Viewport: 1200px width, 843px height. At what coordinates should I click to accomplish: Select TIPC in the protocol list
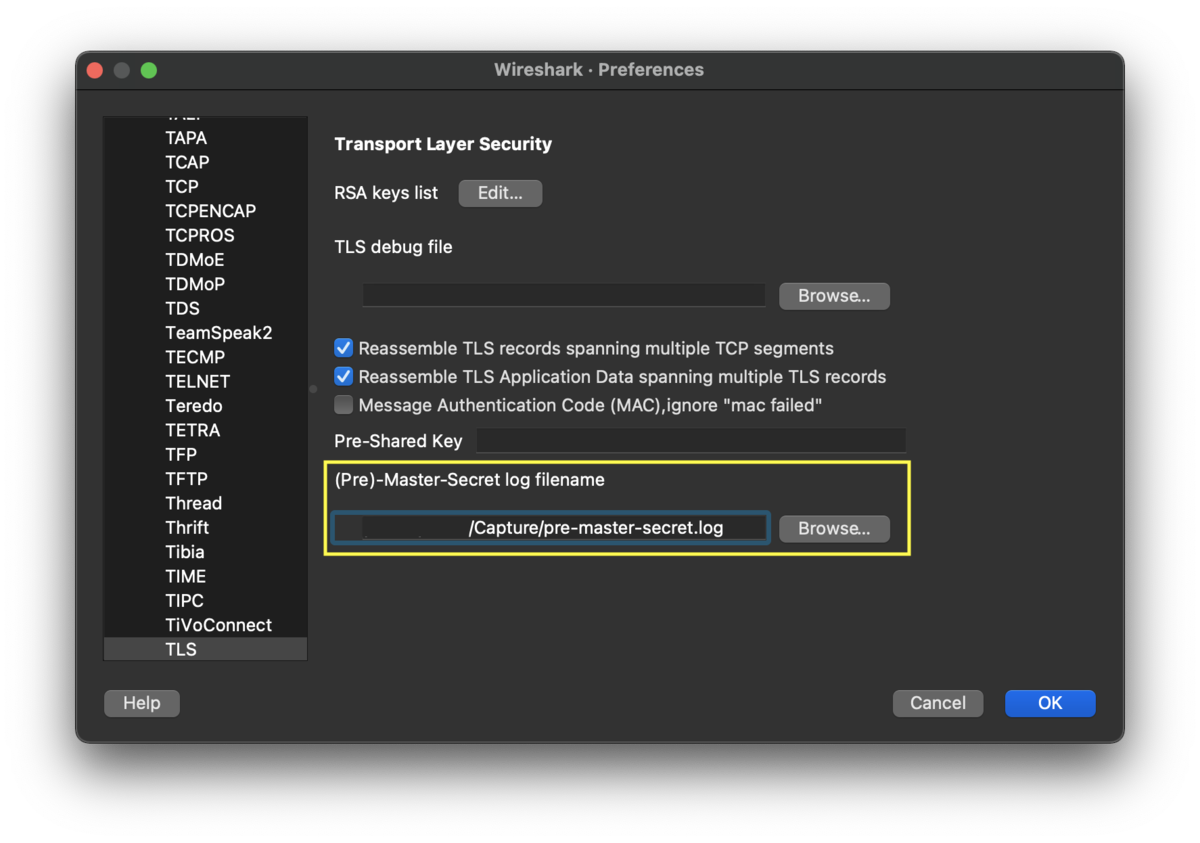205,600
